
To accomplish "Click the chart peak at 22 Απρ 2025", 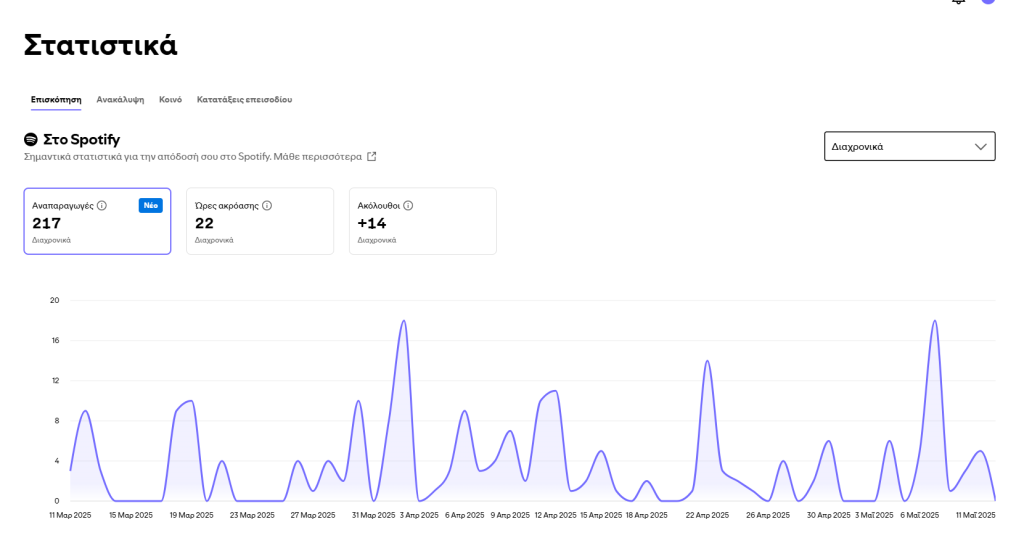I will (707, 361).
